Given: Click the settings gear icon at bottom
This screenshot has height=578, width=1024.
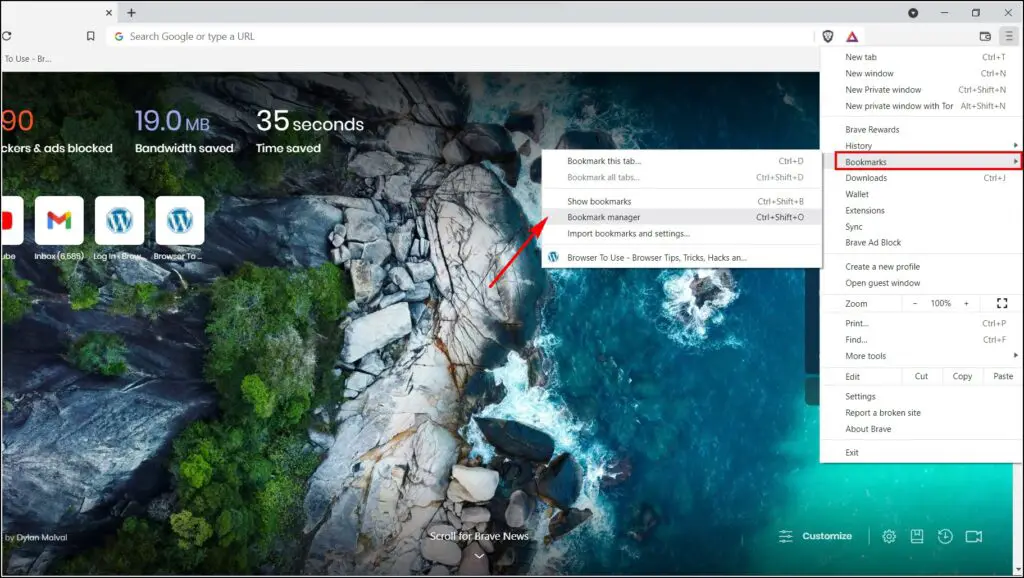Looking at the screenshot, I should point(889,536).
